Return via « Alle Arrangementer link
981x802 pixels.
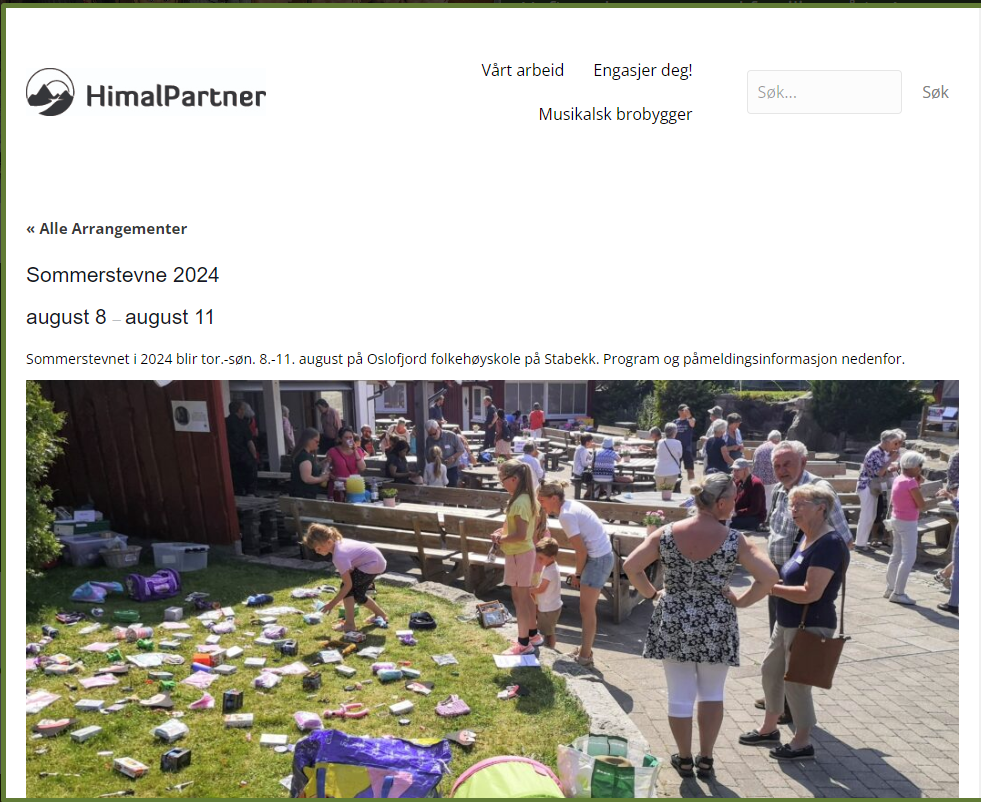(x=106, y=229)
